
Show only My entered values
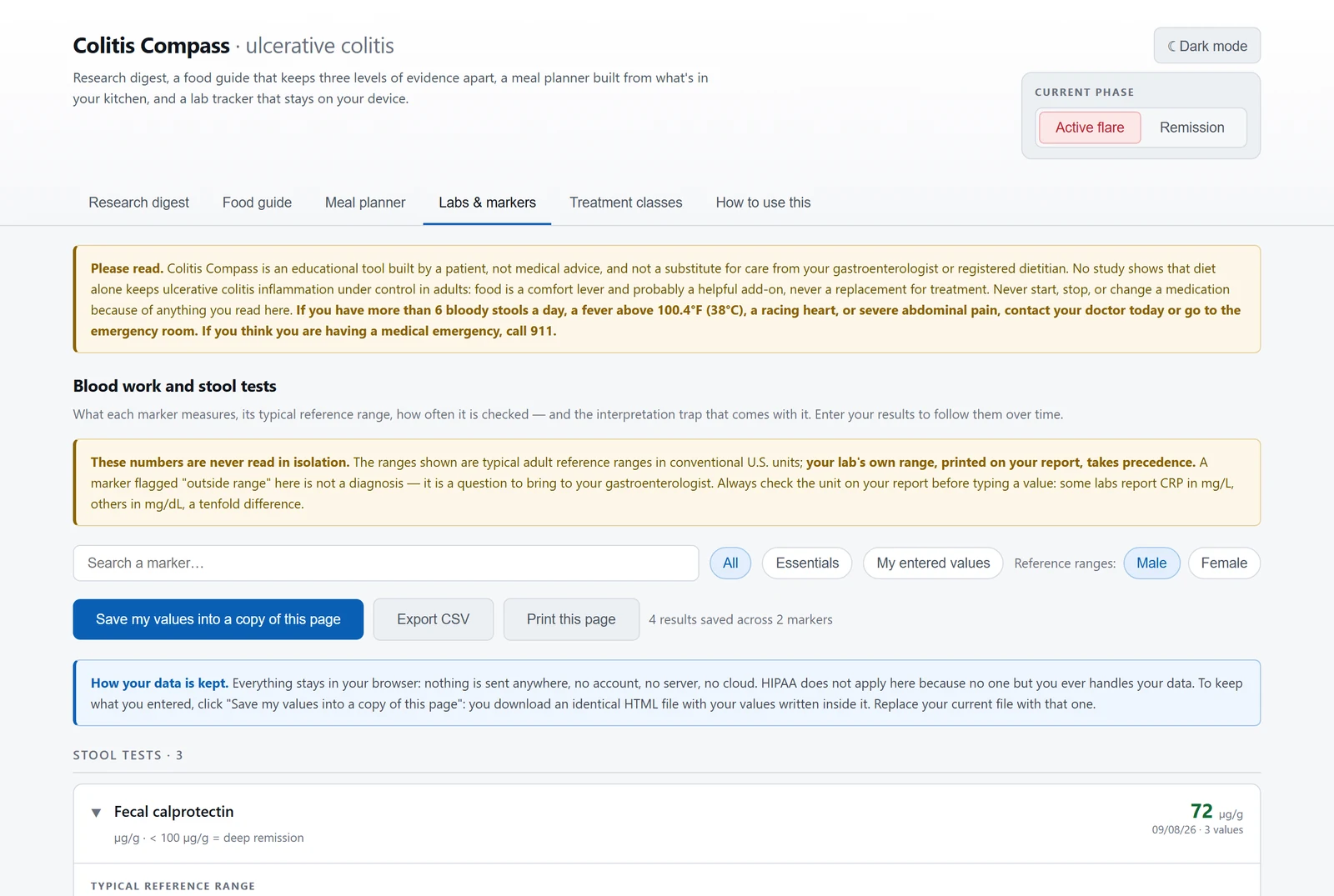point(933,563)
